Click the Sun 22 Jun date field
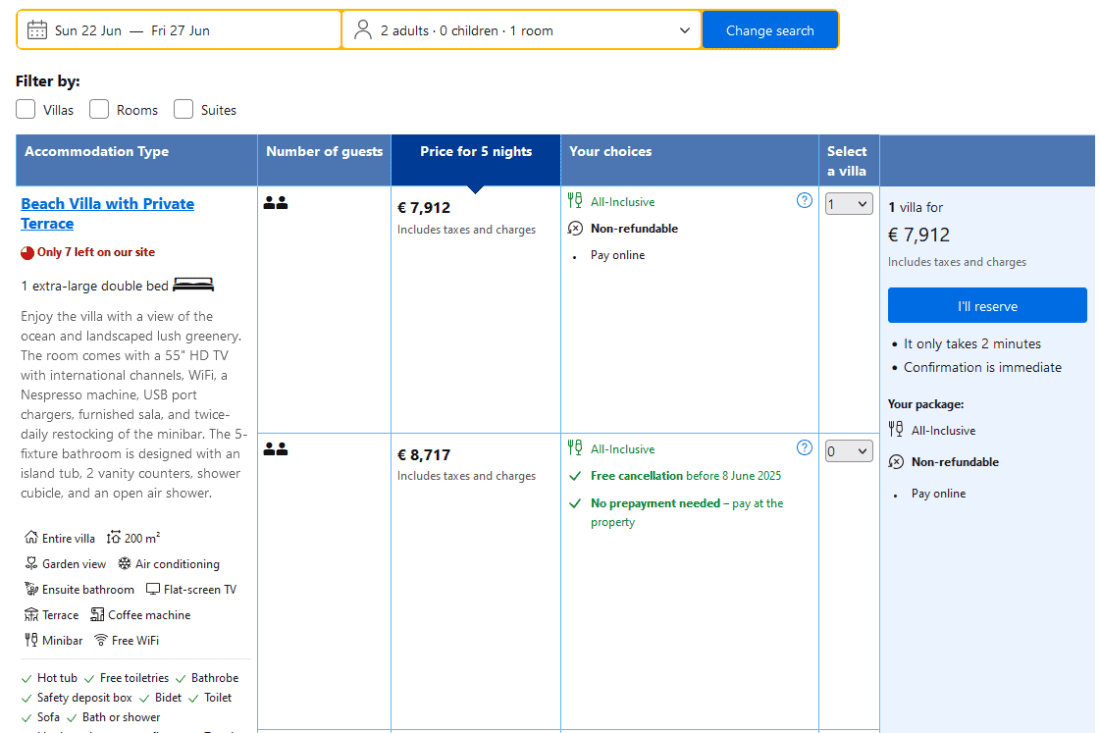This screenshot has width=1100, height=733. (88, 30)
